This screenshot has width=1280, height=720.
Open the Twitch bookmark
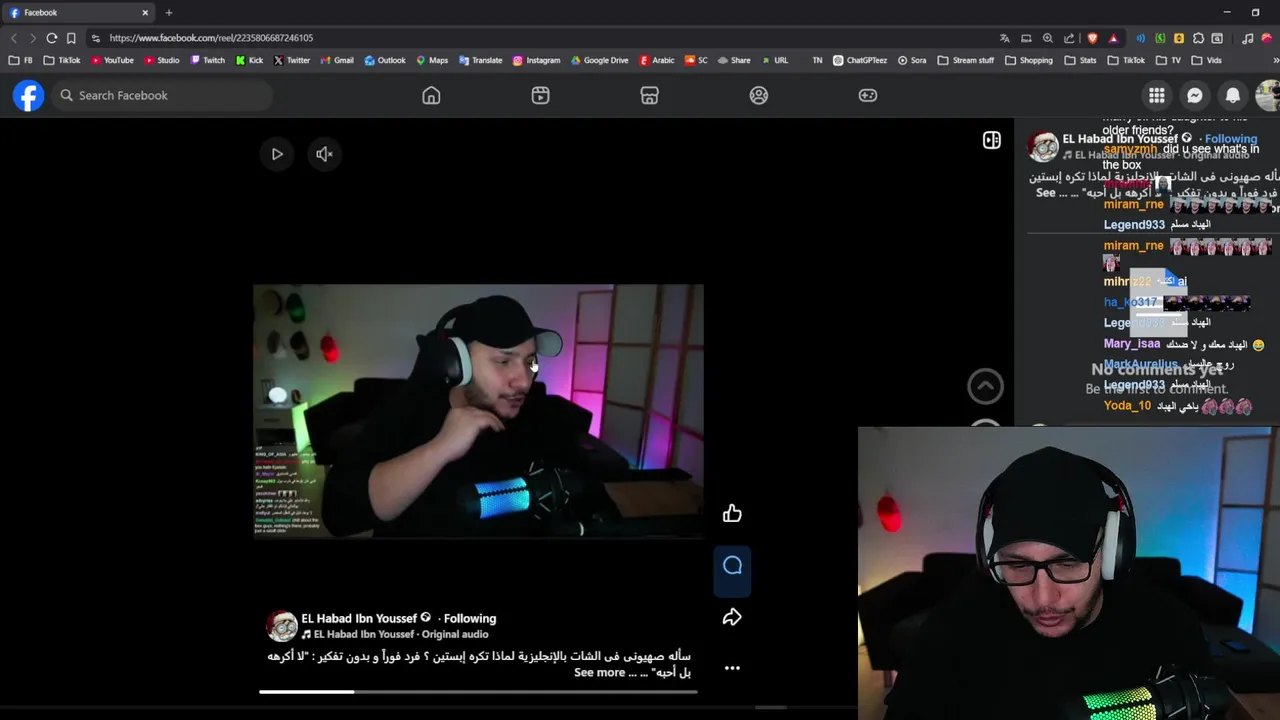pos(207,60)
